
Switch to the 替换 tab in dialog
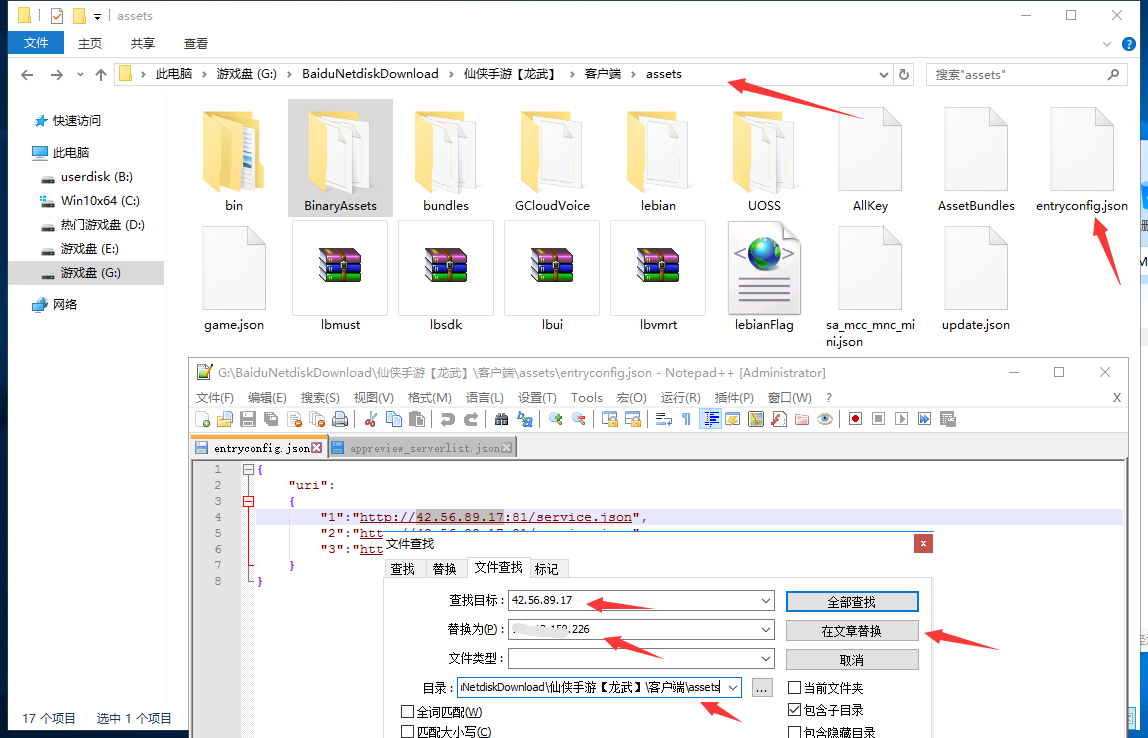click(444, 568)
